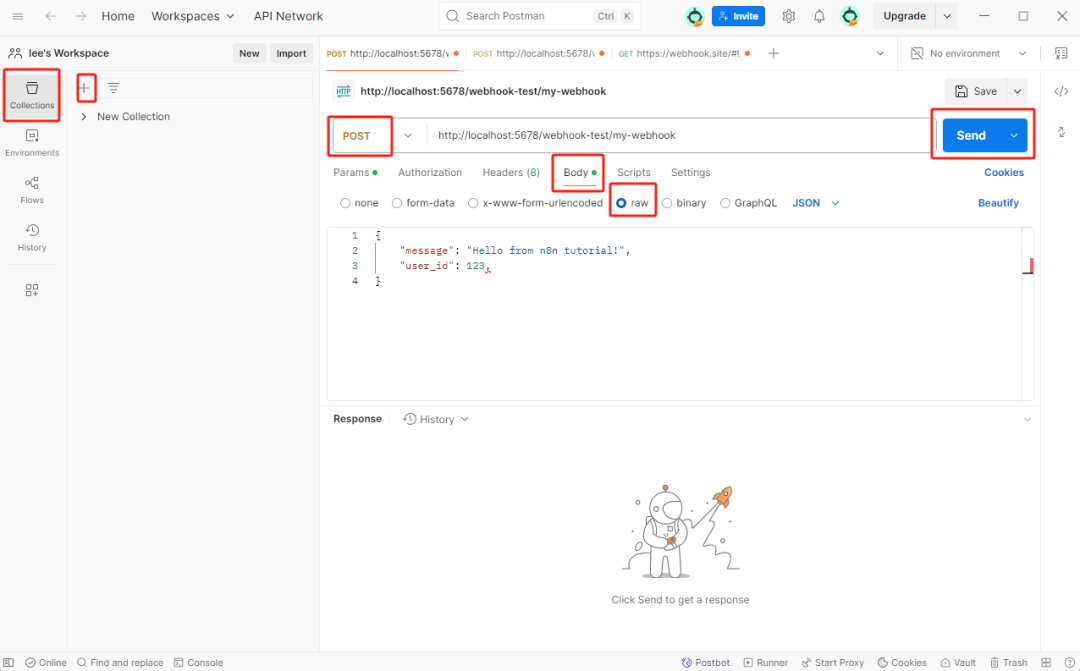Open the tabs overflow chevron
This screenshot has height=671, width=1080.
tap(880, 53)
